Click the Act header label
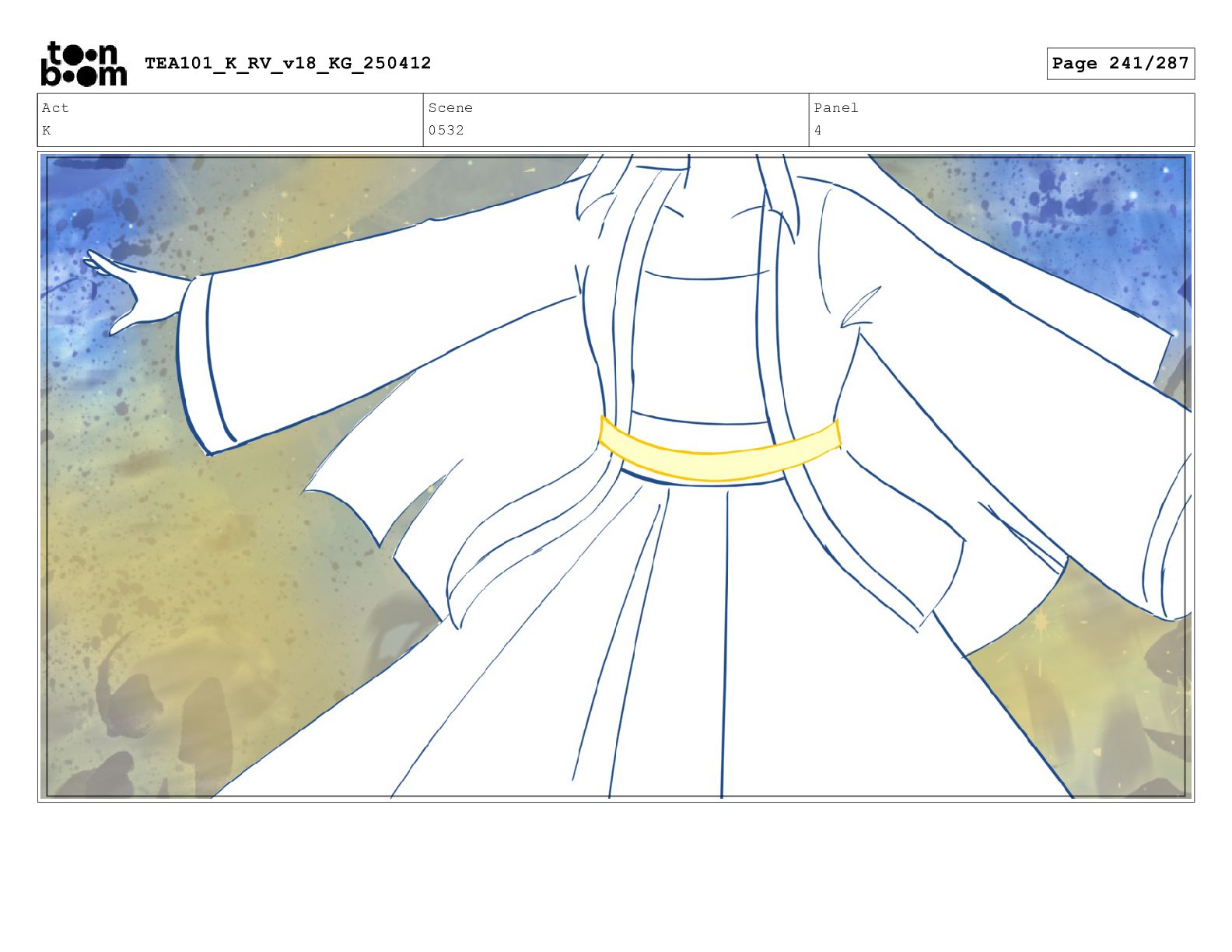Screen dimensions: 1232x952 (55, 108)
